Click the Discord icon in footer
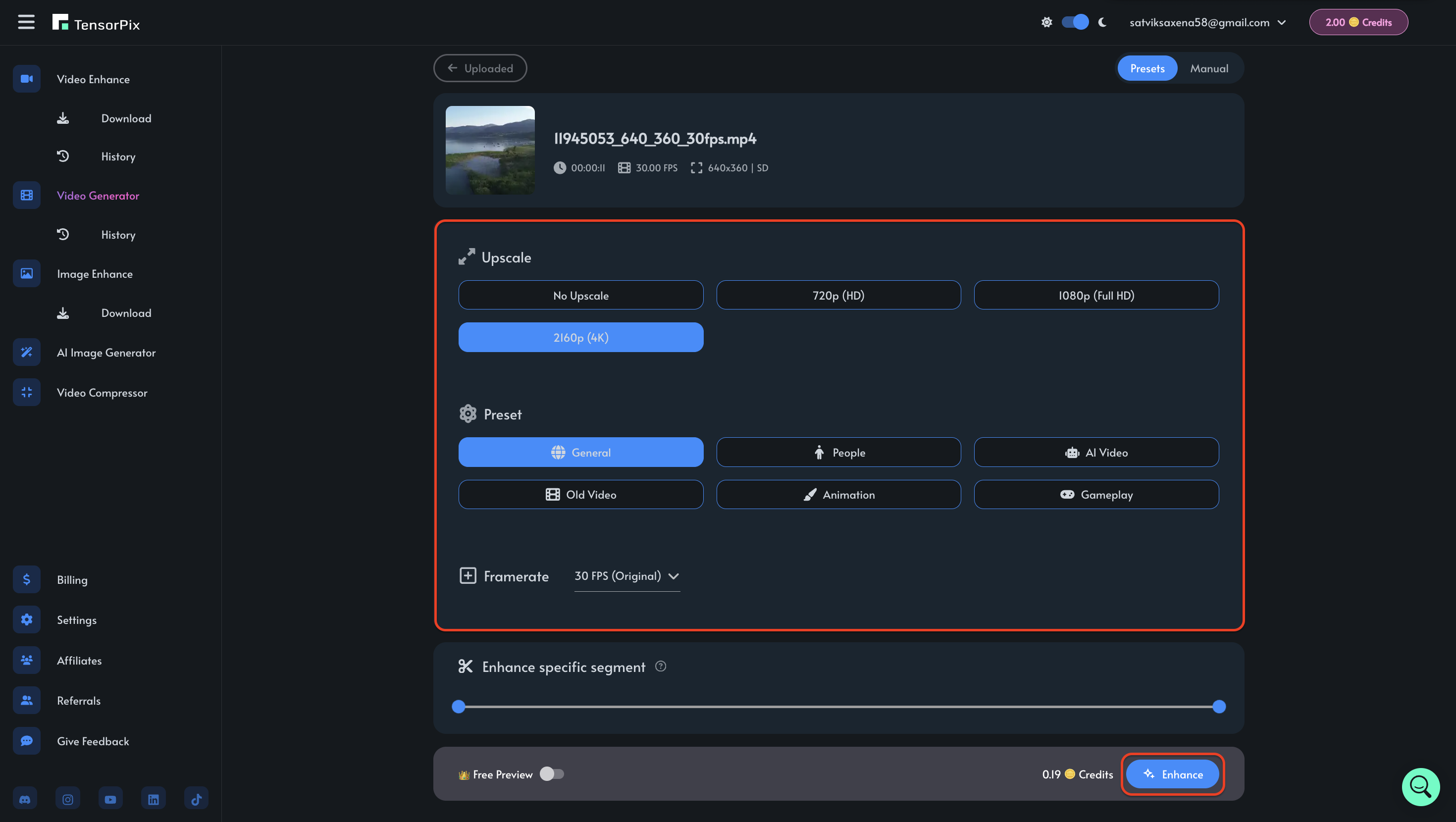 tap(25, 799)
